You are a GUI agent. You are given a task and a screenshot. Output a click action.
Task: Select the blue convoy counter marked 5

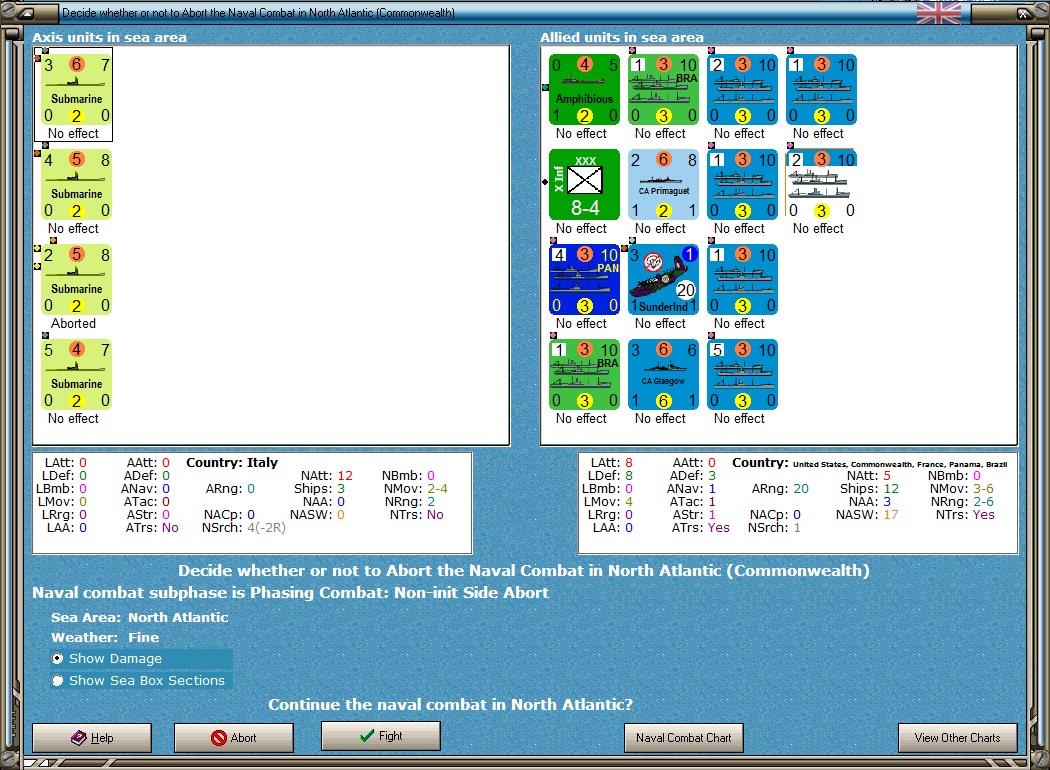click(743, 376)
